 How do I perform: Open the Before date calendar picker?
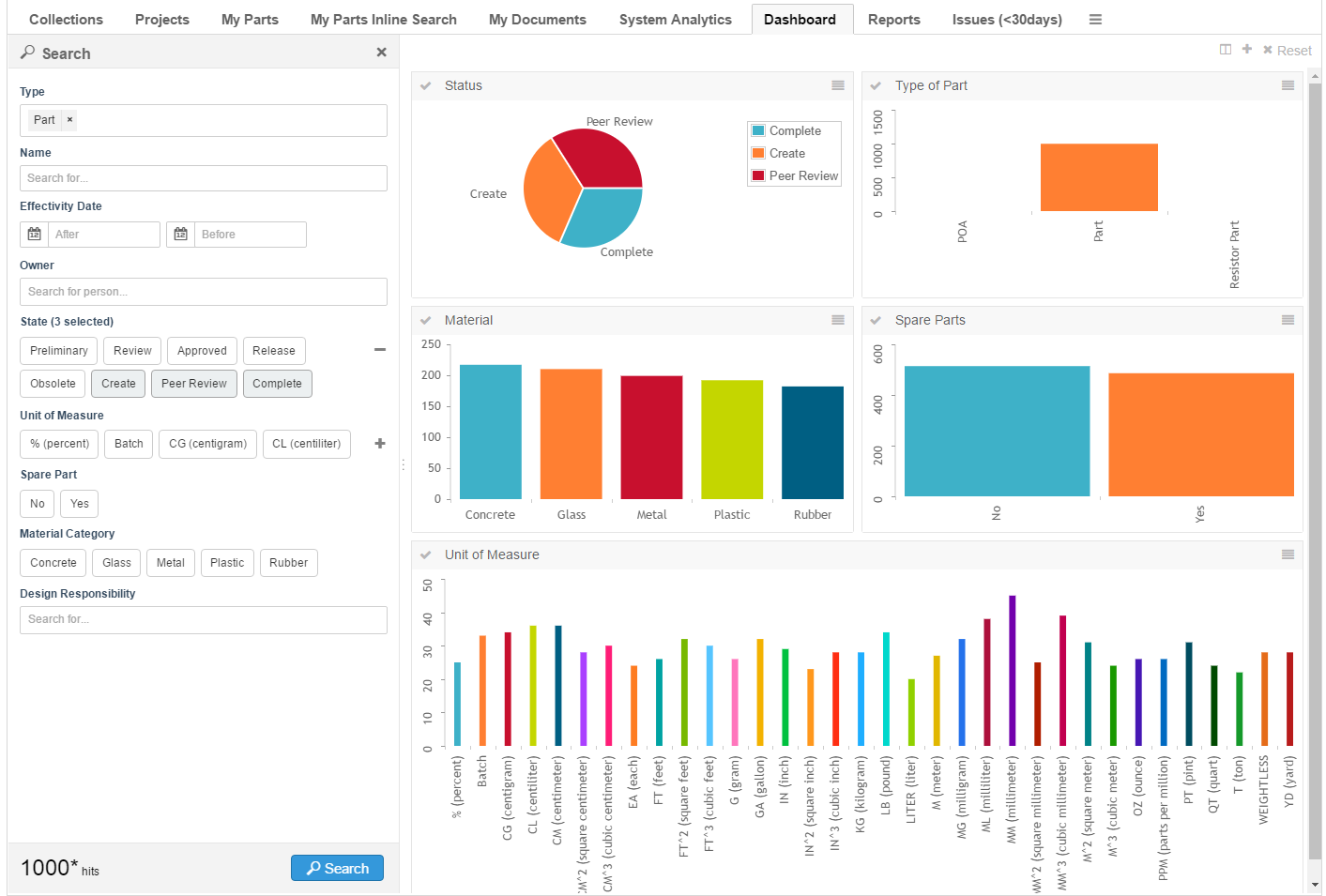coord(181,235)
